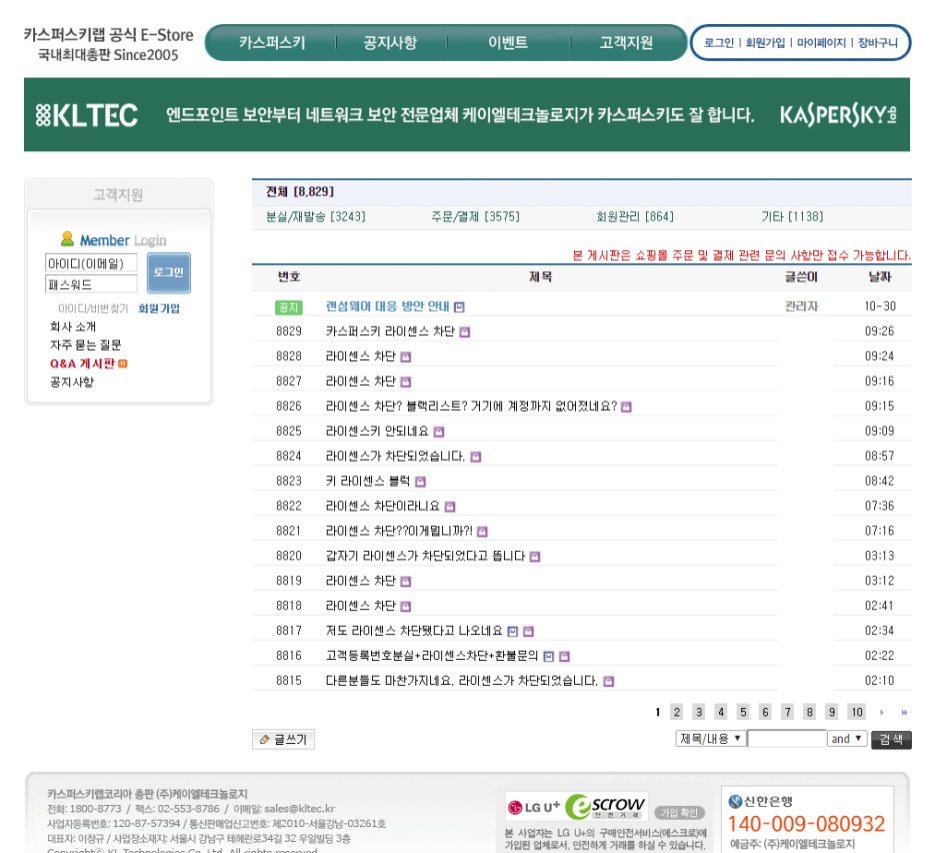Click lock icon on post 8818
The width and height of the screenshot is (947, 853).
point(406,606)
